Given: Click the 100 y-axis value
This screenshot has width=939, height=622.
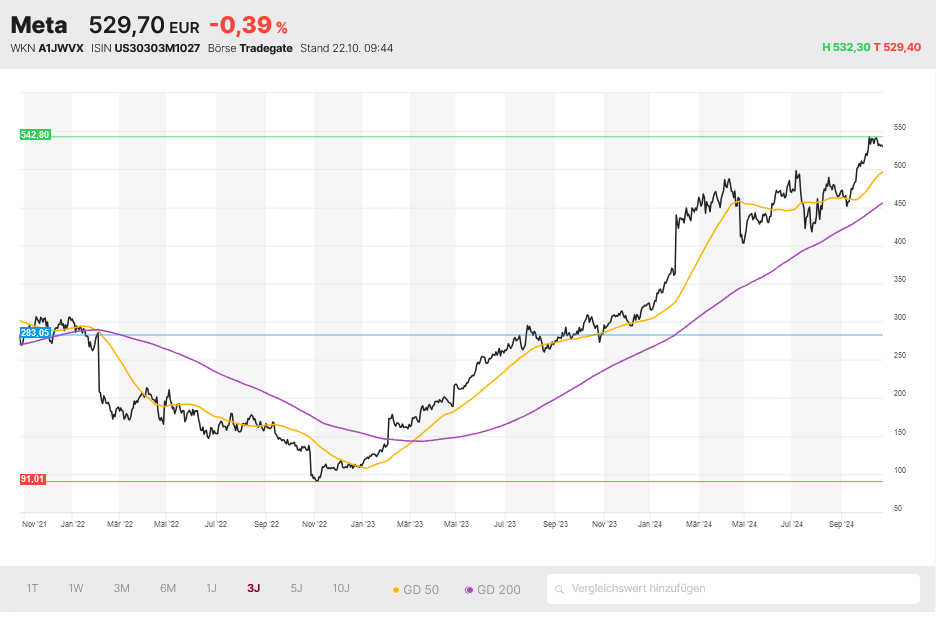Looking at the screenshot, I should point(899,471).
